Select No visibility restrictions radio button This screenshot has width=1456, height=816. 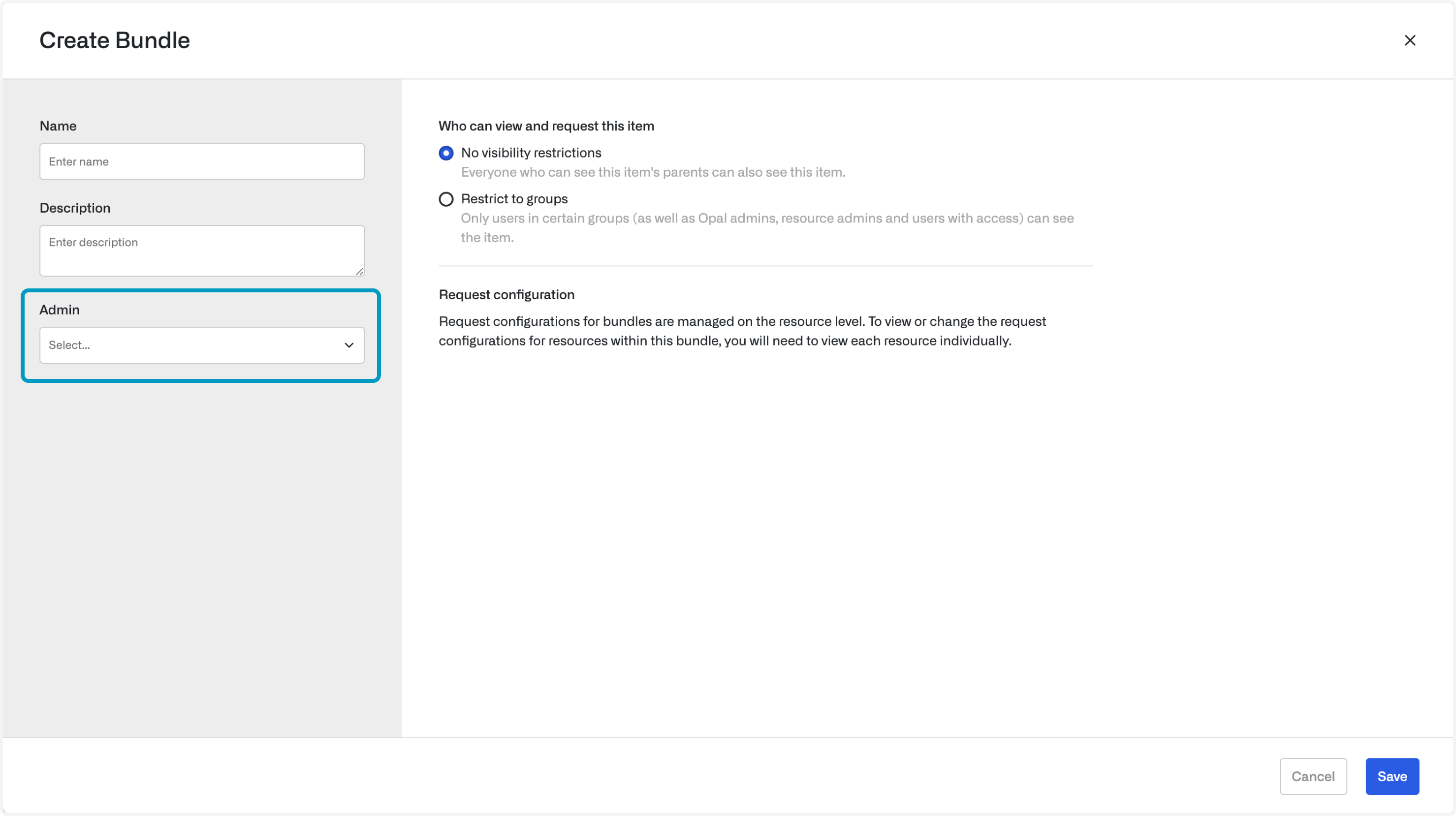pyautogui.click(x=446, y=153)
